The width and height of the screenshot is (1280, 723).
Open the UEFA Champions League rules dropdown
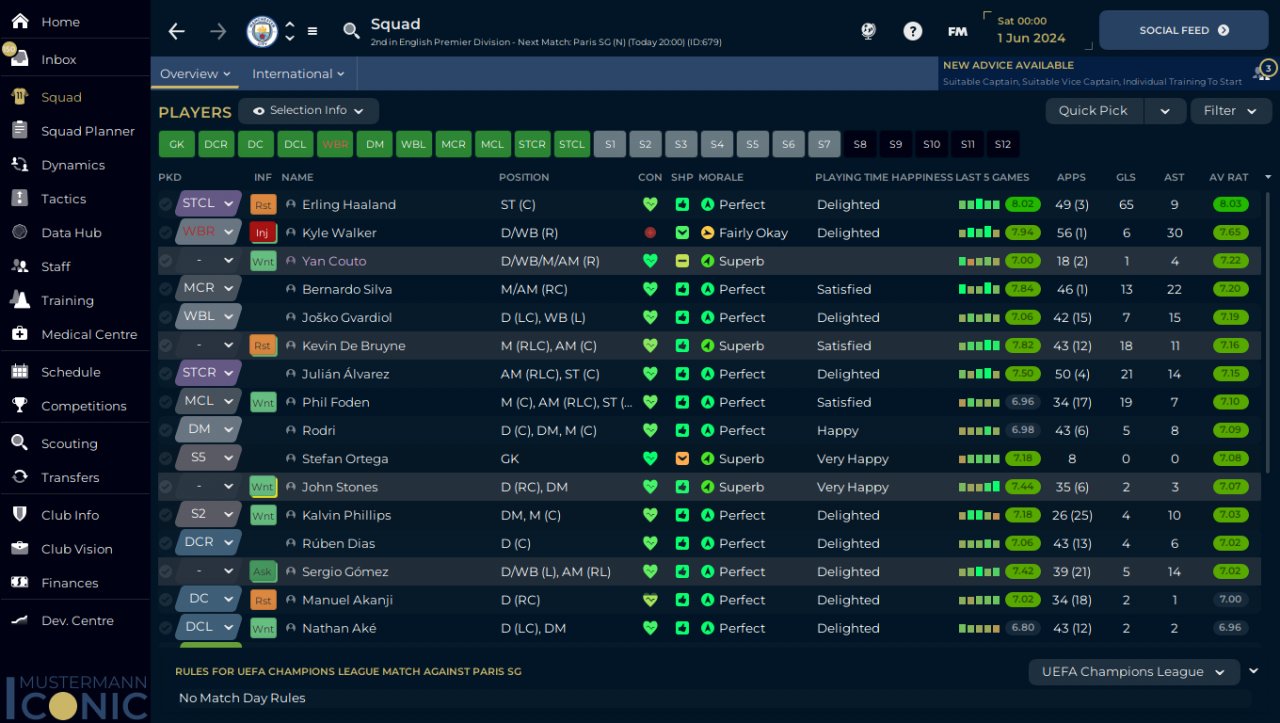(1133, 672)
